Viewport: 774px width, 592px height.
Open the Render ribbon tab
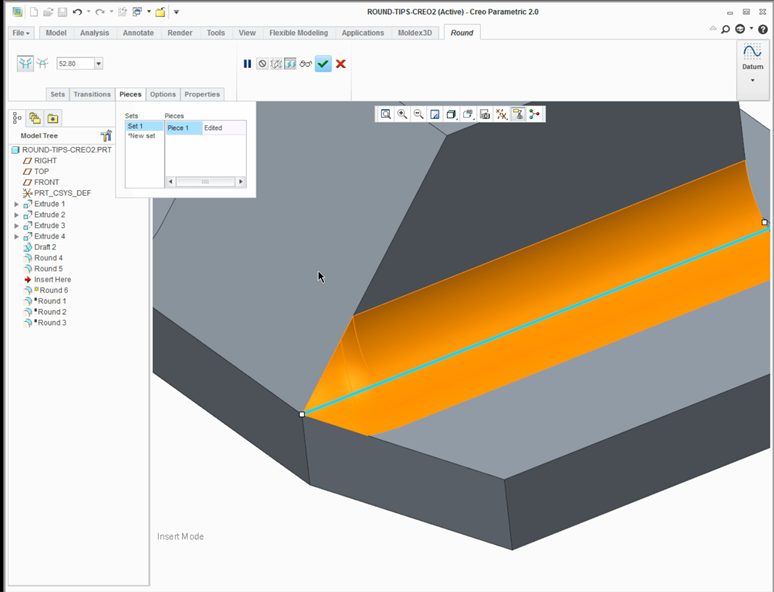(x=180, y=33)
